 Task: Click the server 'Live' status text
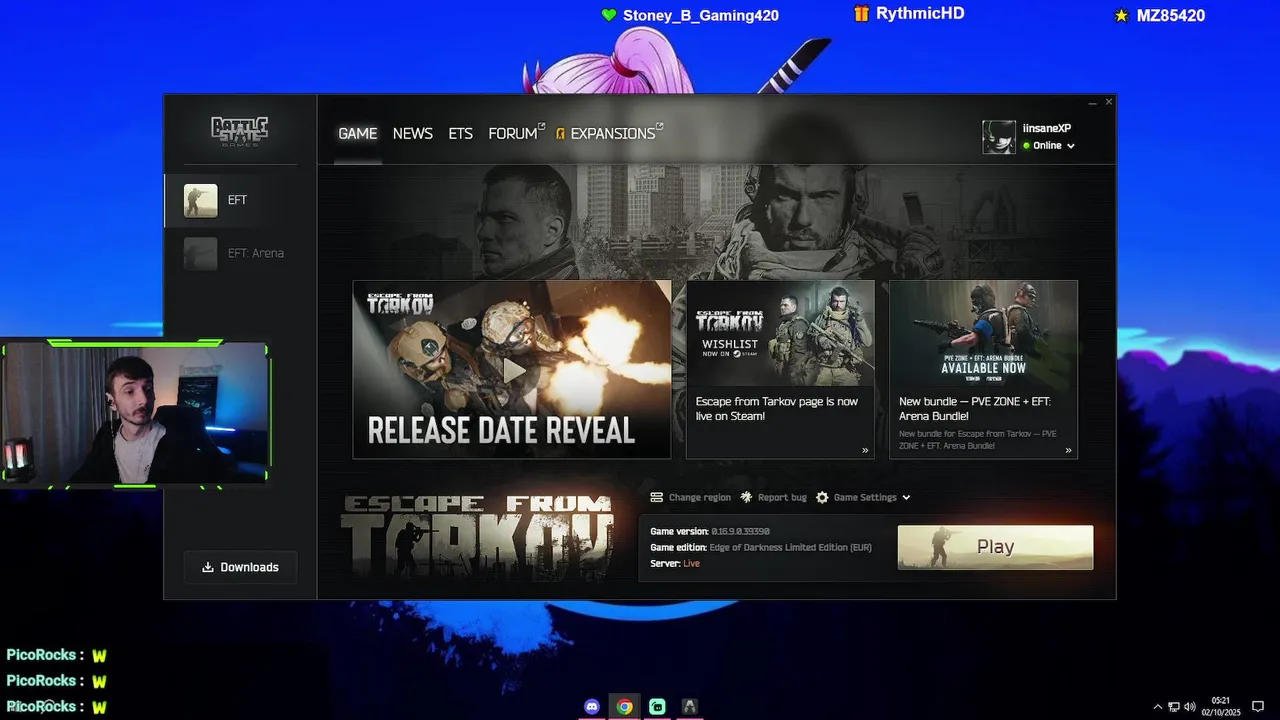pyautogui.click(x=691, y=563)
